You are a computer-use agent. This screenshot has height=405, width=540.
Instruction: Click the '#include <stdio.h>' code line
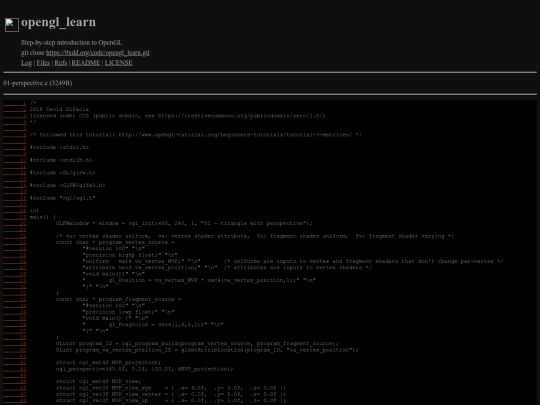[x=59, y=147]
